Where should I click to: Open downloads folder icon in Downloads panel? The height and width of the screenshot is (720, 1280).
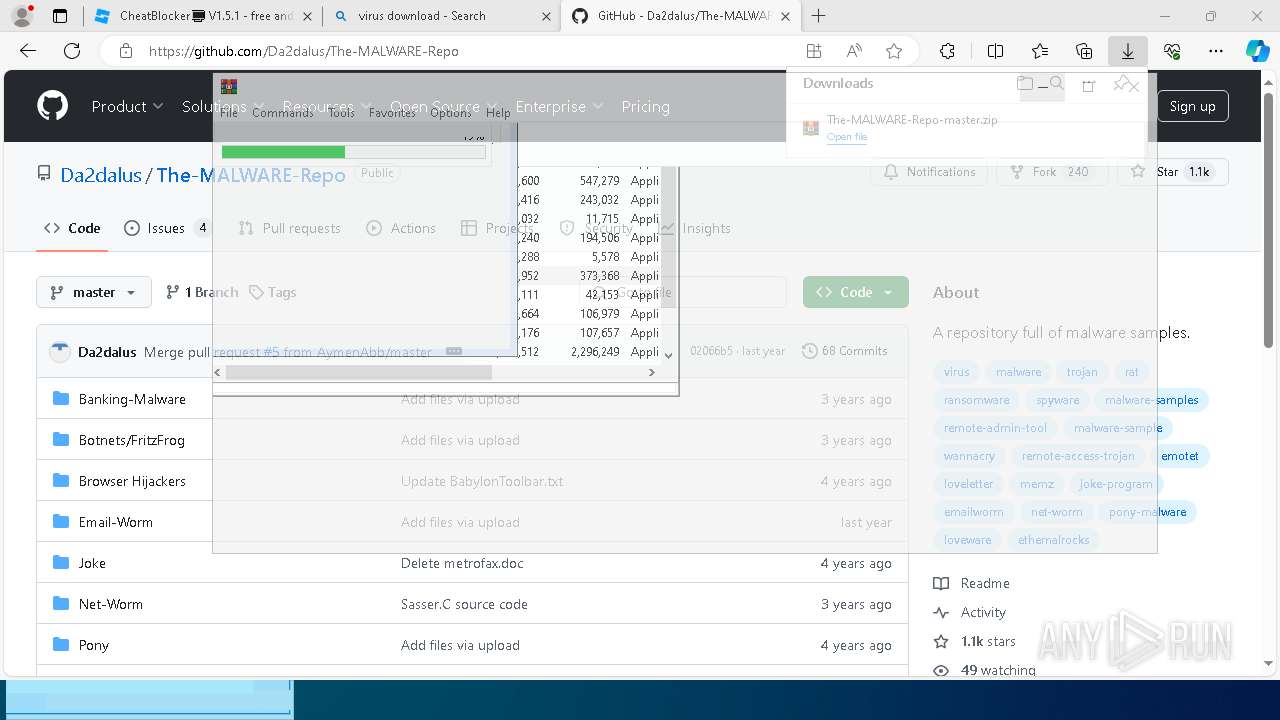click(x=1025, y=84)
